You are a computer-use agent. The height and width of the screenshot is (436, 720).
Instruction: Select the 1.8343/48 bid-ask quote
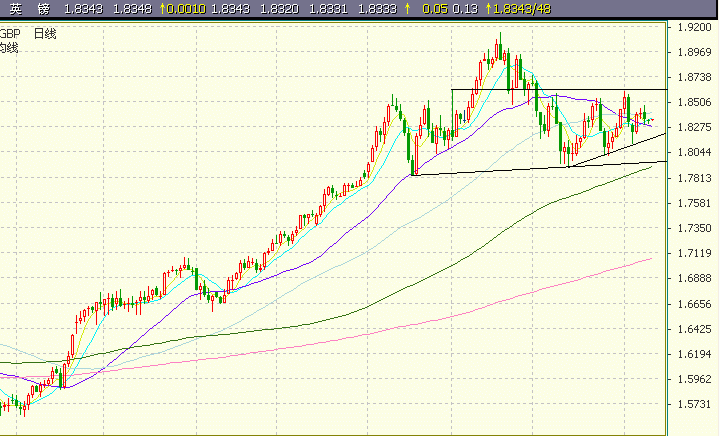click(x=522, y=9)
